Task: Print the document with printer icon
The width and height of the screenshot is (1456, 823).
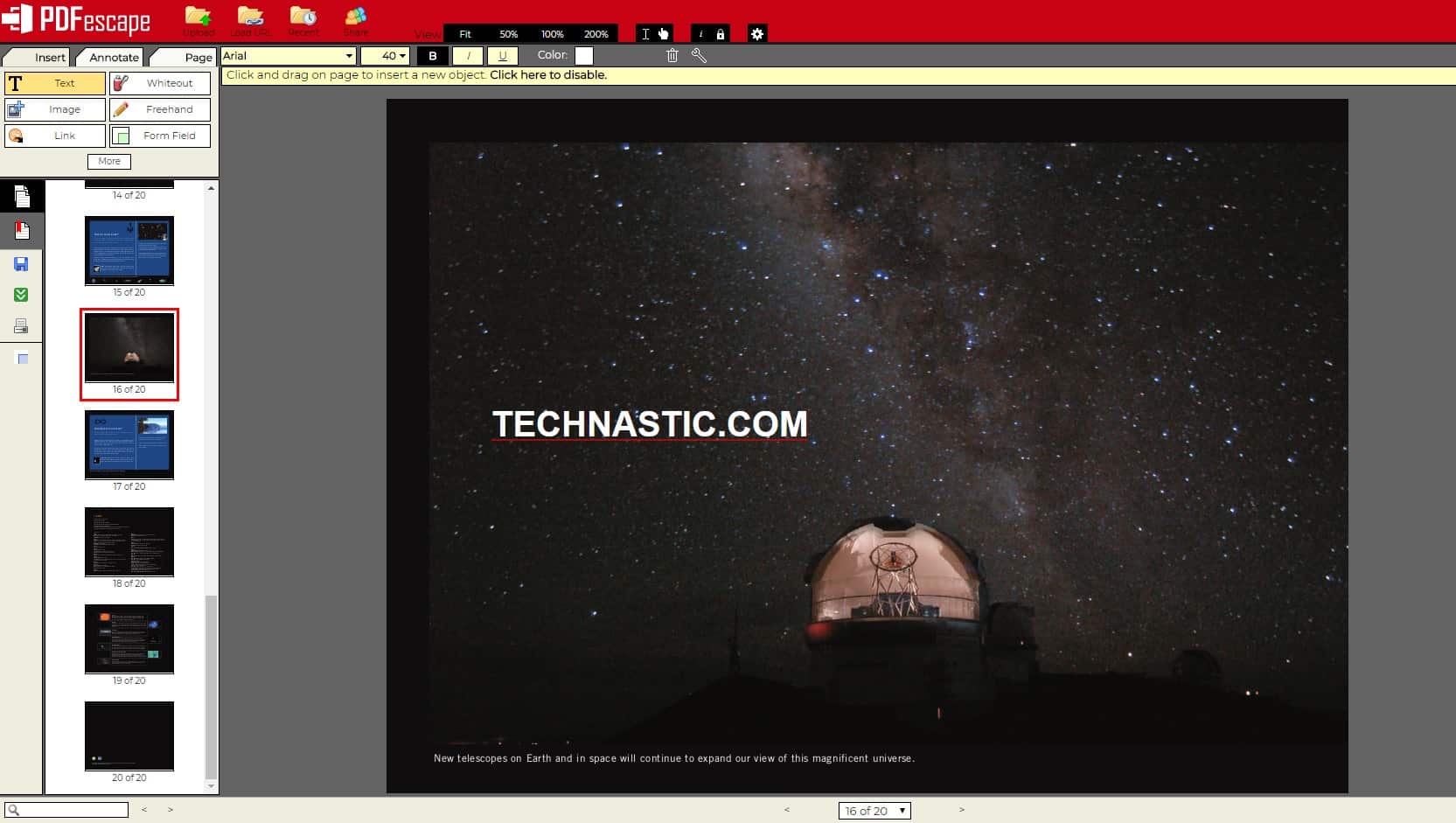Action: pos(22,326)
